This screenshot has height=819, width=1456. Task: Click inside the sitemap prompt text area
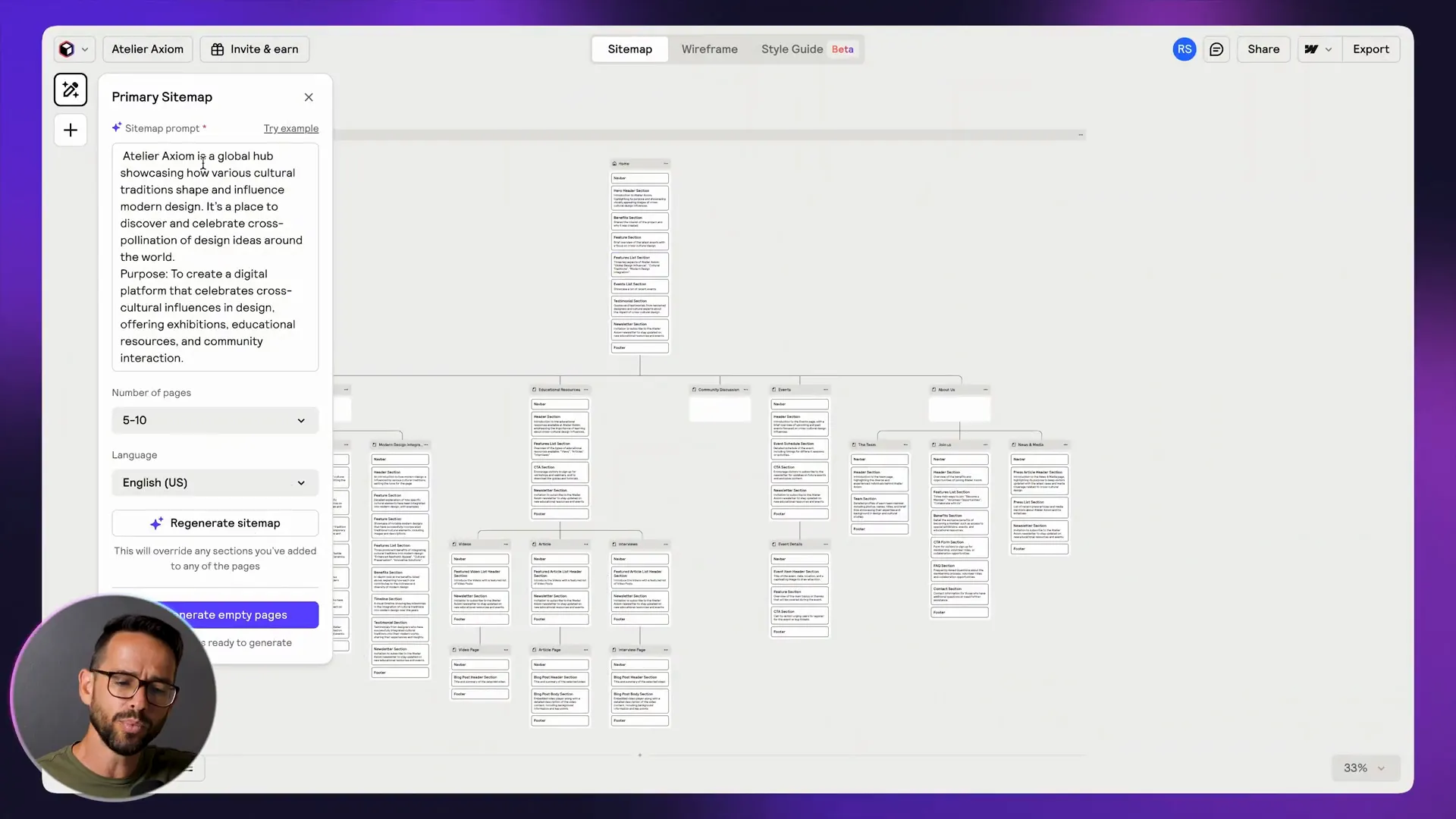[x=215, y=258]
